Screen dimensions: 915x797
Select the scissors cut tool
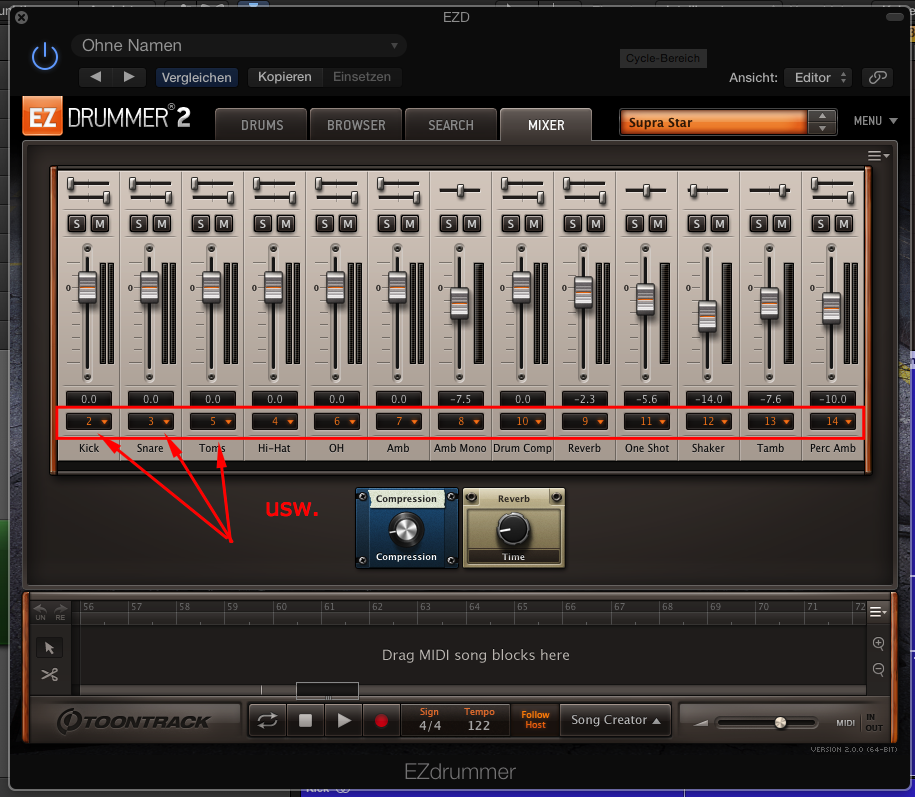(50, 675)
